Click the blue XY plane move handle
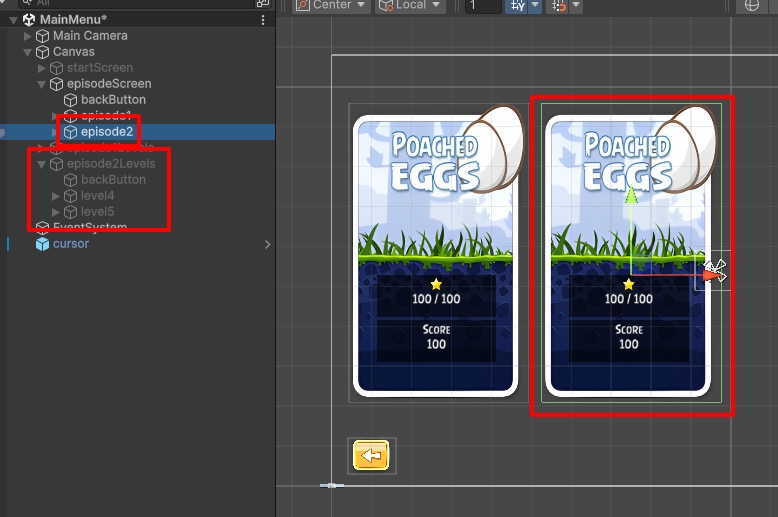Viewport: 778px width, 517px height. [641, 264]
